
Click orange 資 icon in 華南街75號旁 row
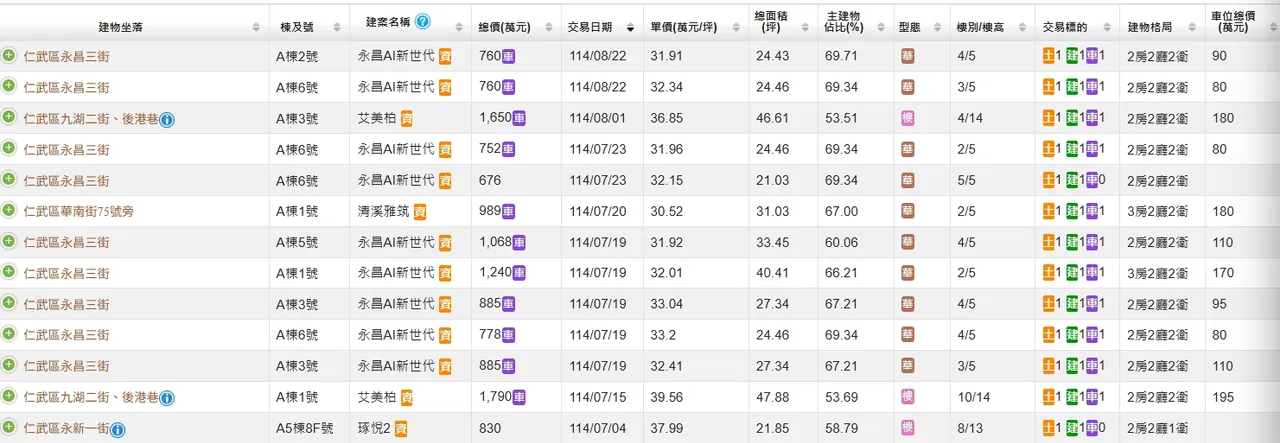[x=420, y=212]
